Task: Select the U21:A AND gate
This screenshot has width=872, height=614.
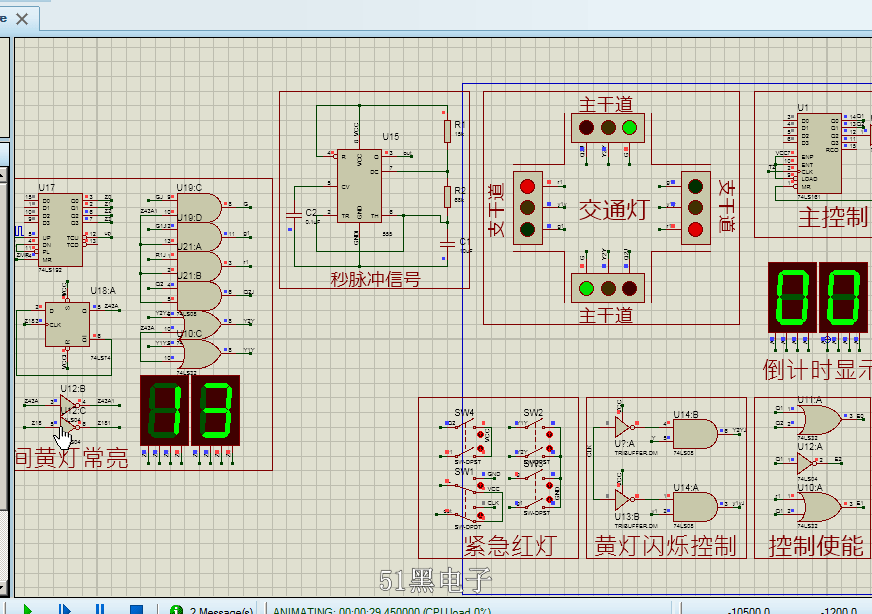Action: (x=199, y=266)
